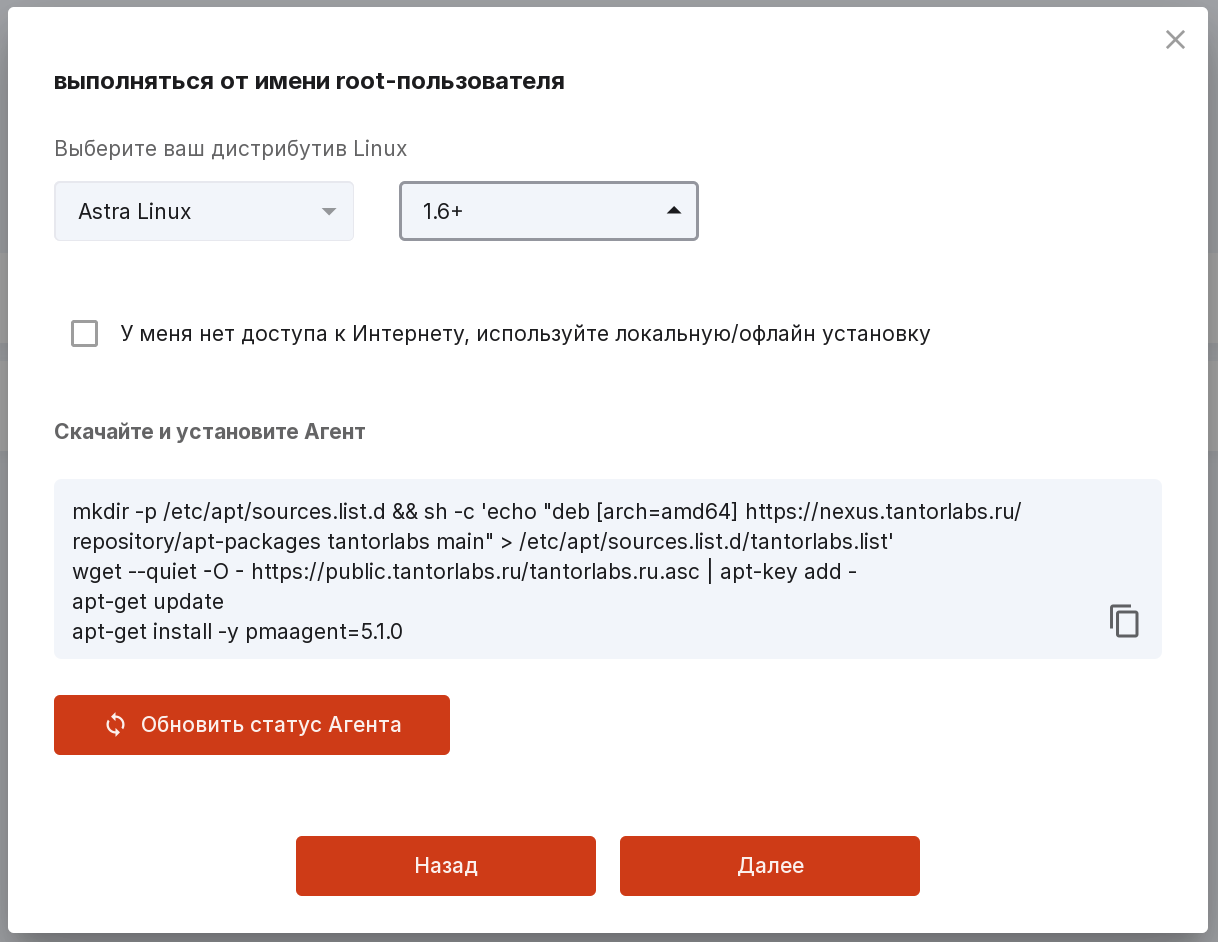This screenshot has height=942, width=1218.
Task: Copy the agent install commands
Action: pos(1124,621)
